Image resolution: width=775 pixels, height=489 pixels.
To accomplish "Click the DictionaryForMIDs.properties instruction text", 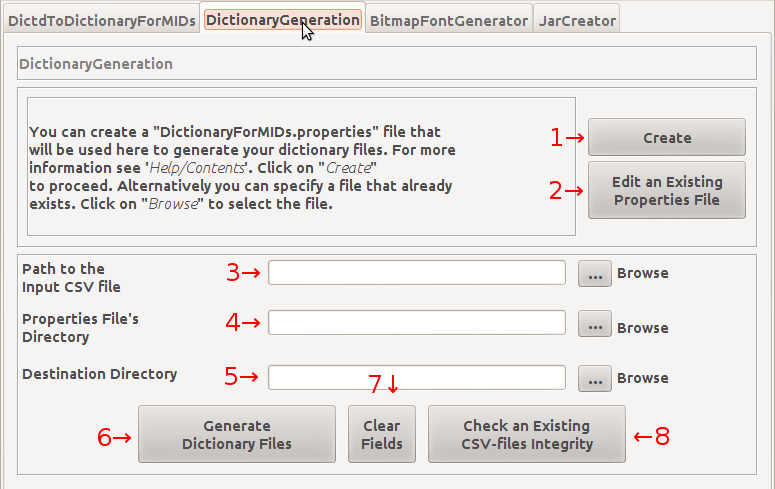I will point(240,168).
